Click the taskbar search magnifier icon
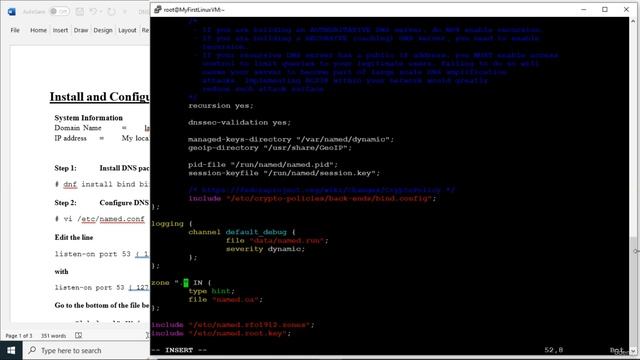This screenshot has width=640, height=360. [x=32, y=350]
